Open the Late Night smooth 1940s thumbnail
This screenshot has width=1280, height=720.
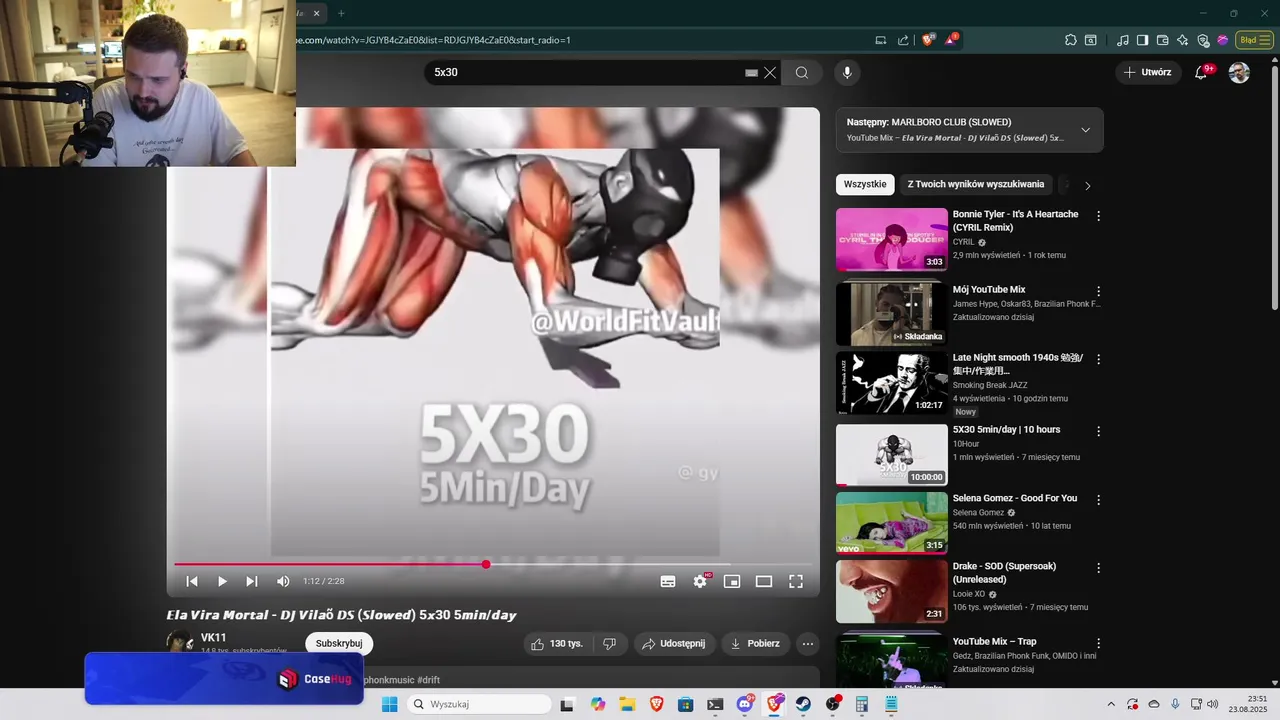[x=891, y=383]
